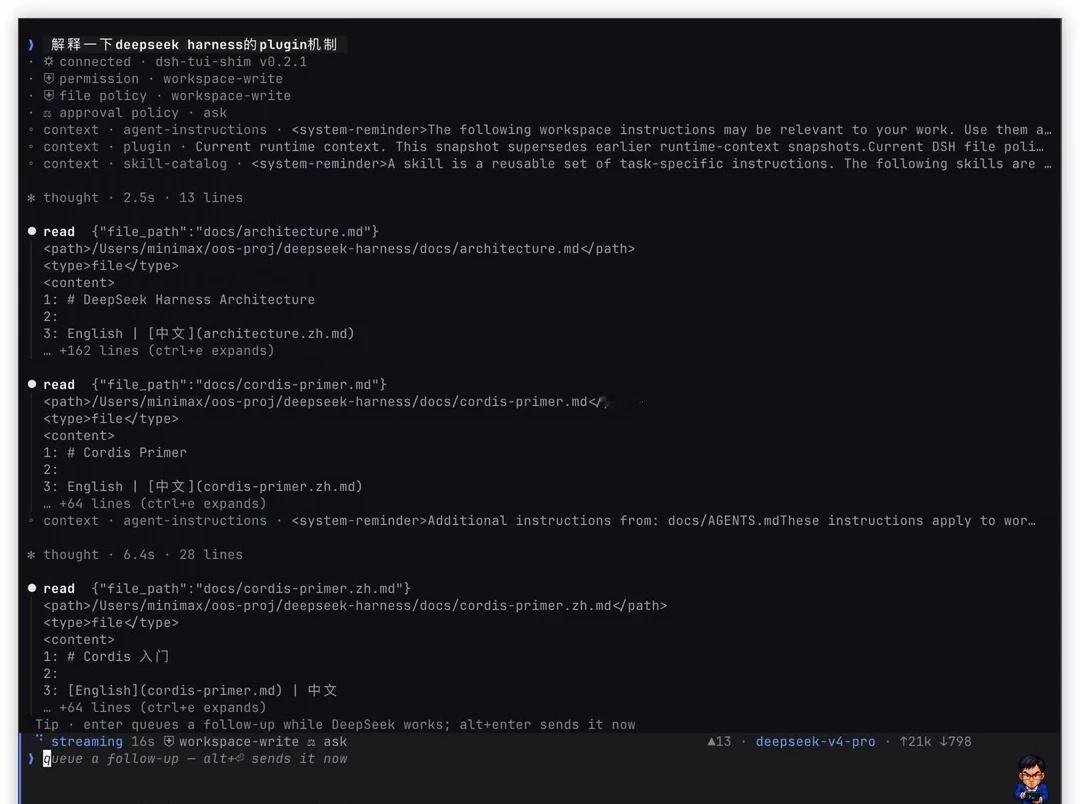Click the ask approval entry in status bar
The image size is (1080, 804).
(x=335, y=742)
